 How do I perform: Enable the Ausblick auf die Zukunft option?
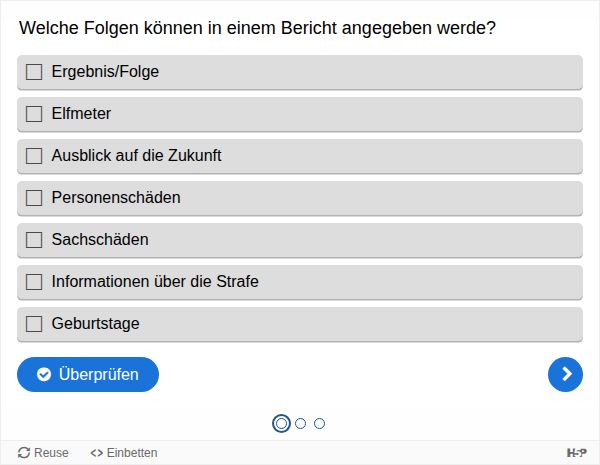[x=34, y=156]
